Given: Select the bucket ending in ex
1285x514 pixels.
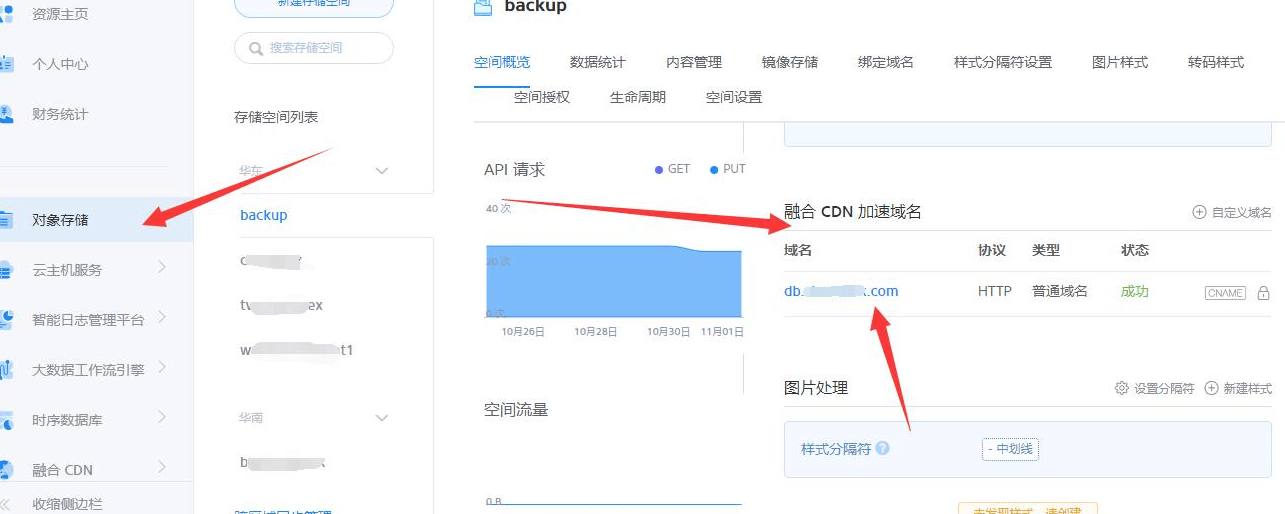Looking at the screenshot, I should (282, 305).
